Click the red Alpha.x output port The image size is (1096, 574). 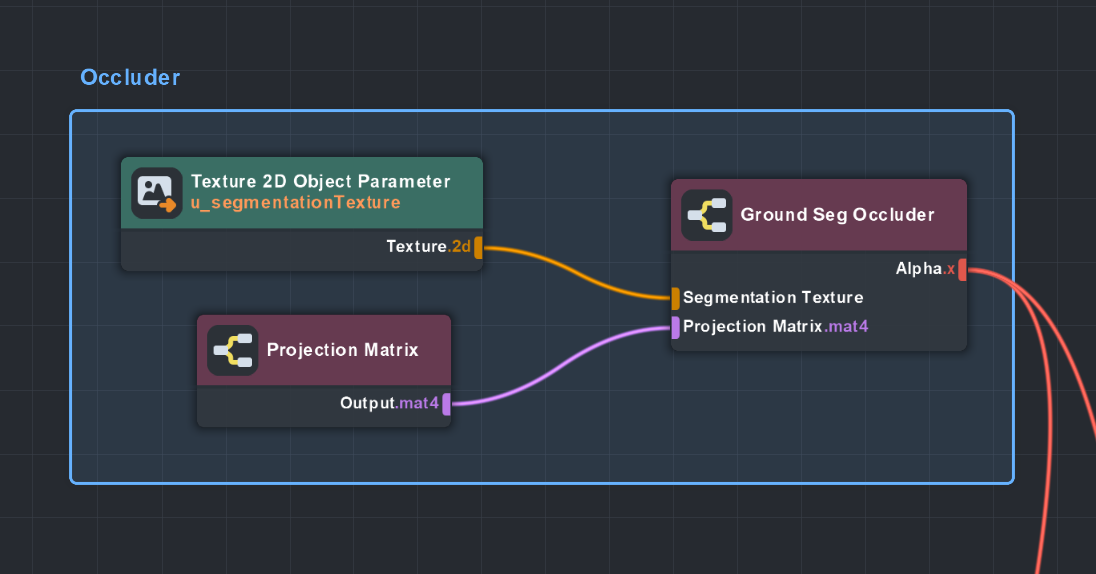(x=962, y=269)
